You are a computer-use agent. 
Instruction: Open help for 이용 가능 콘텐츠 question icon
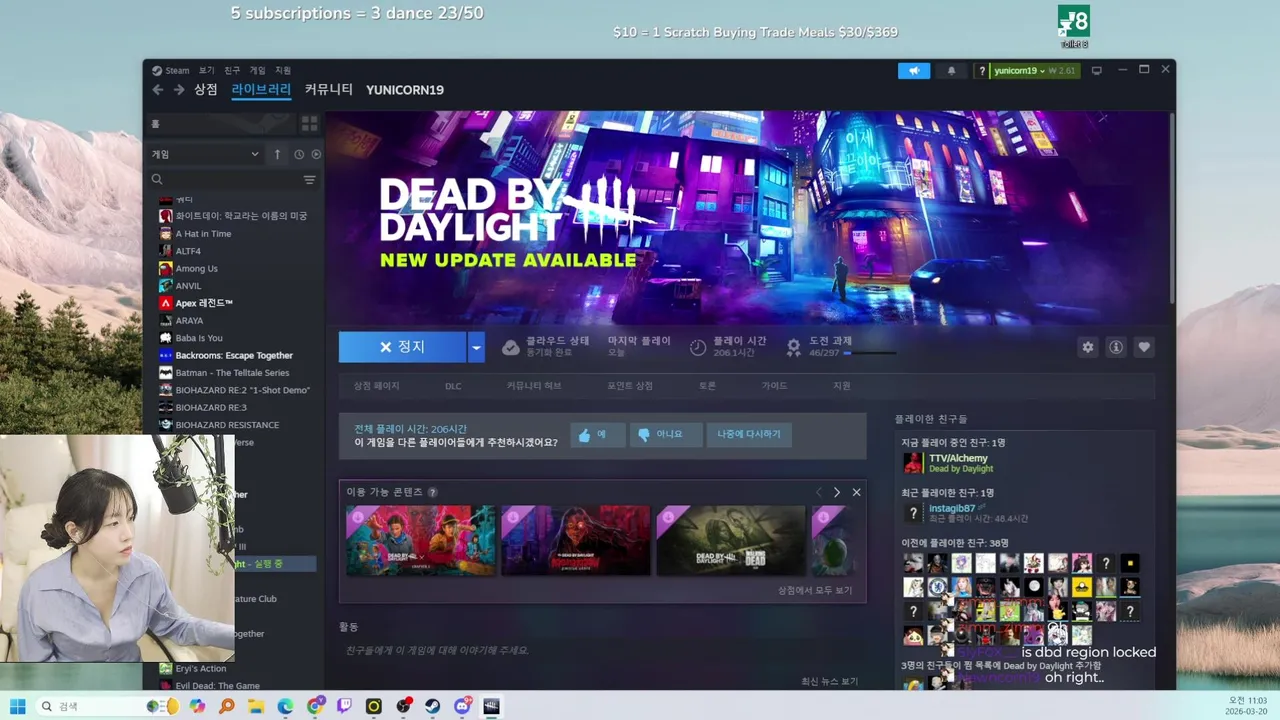[x=432, y=492]
